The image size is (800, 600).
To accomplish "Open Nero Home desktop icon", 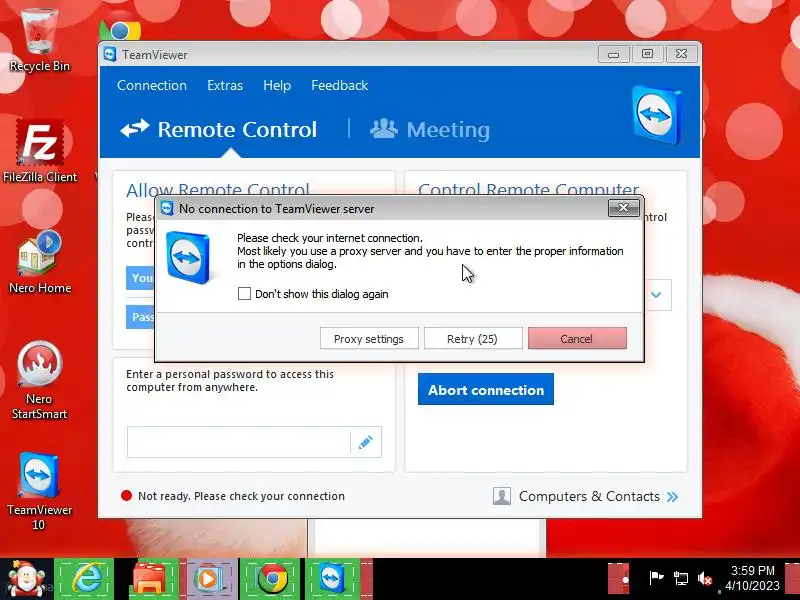I will (x=40, y=262).
